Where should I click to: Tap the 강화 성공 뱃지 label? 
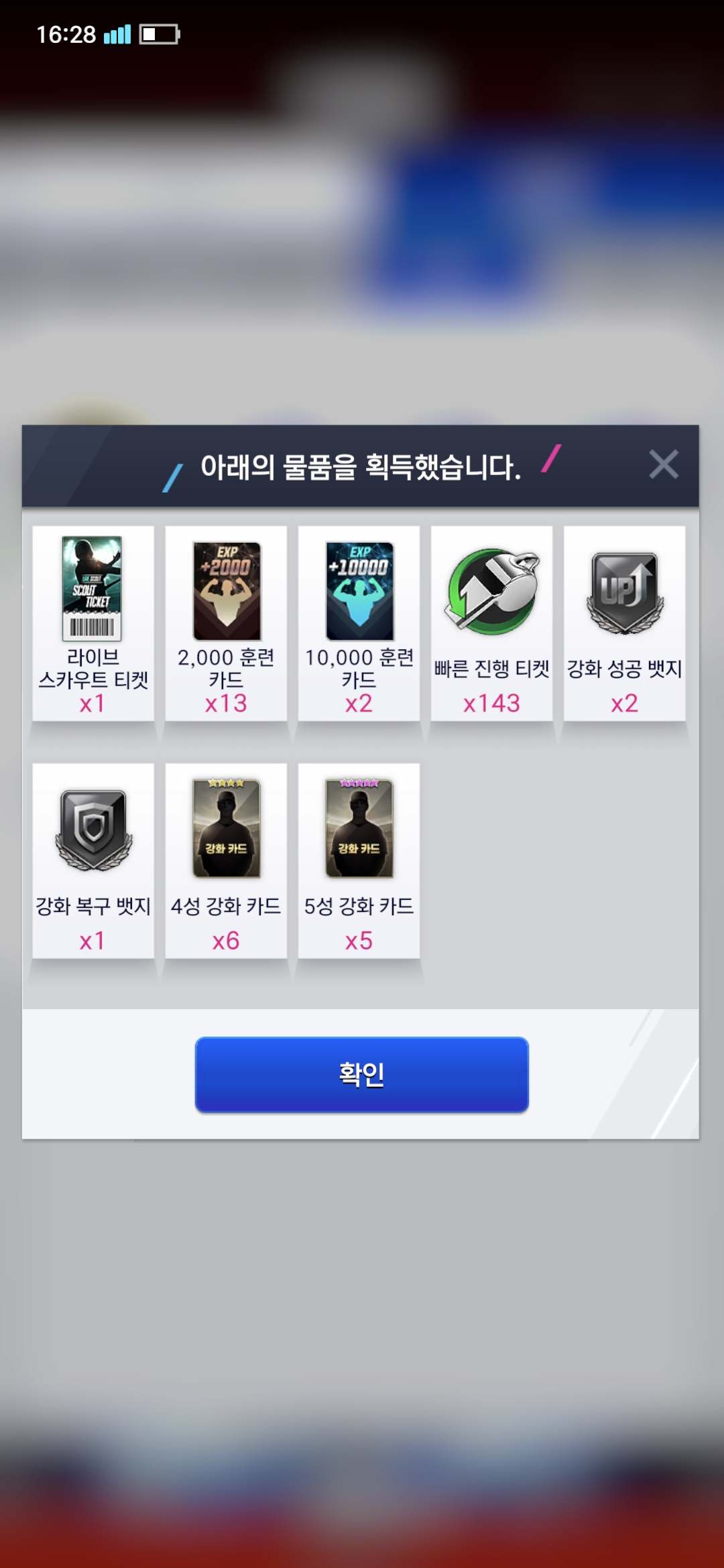[x=625, y=668]
